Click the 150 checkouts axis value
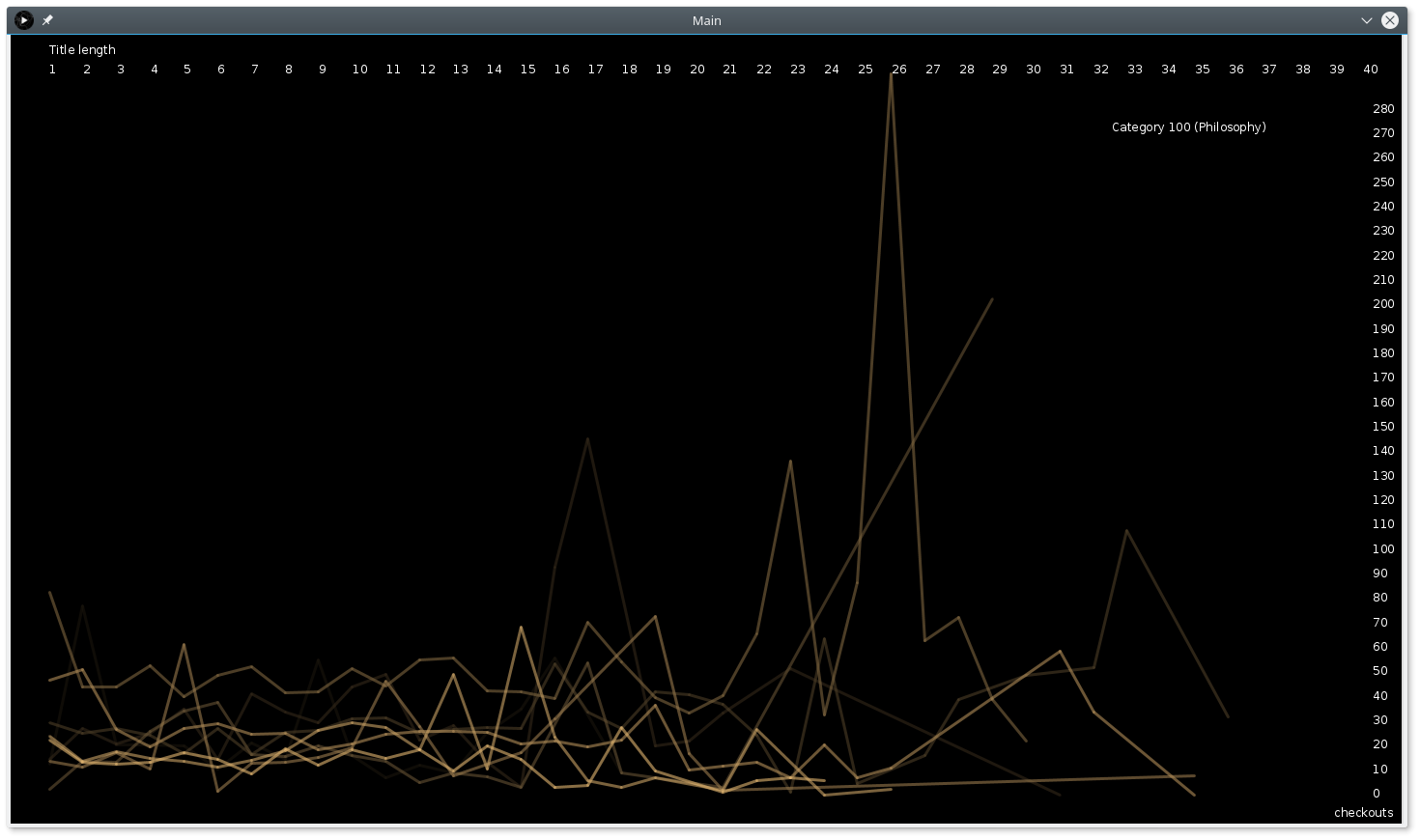This screenshot has height=840, width=1420. tap(1383, 427)
